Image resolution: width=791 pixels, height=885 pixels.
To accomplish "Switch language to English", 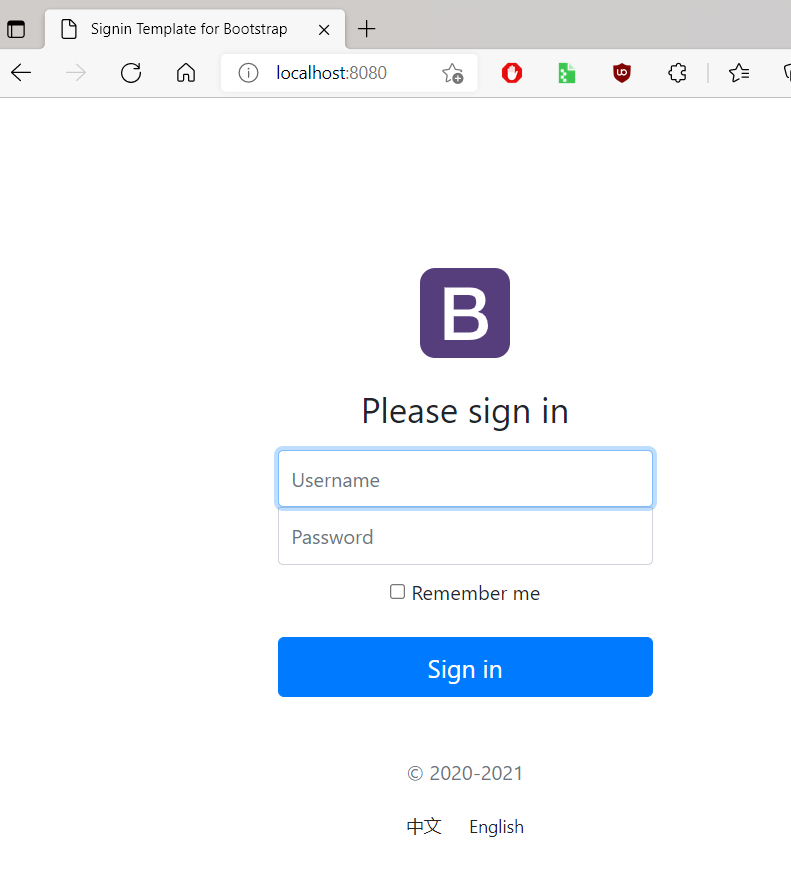I will click(x=496, y=827).
